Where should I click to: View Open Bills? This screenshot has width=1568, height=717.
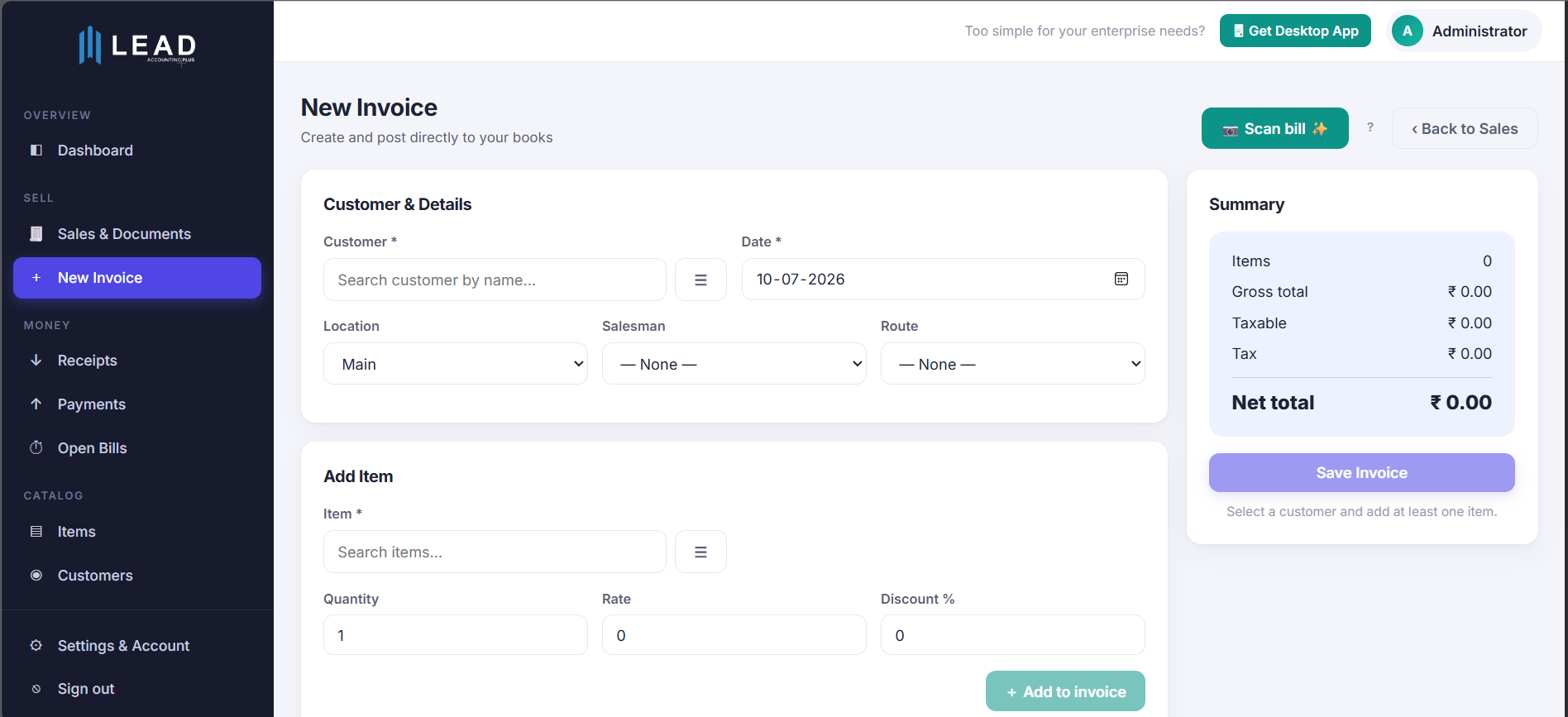137,448
